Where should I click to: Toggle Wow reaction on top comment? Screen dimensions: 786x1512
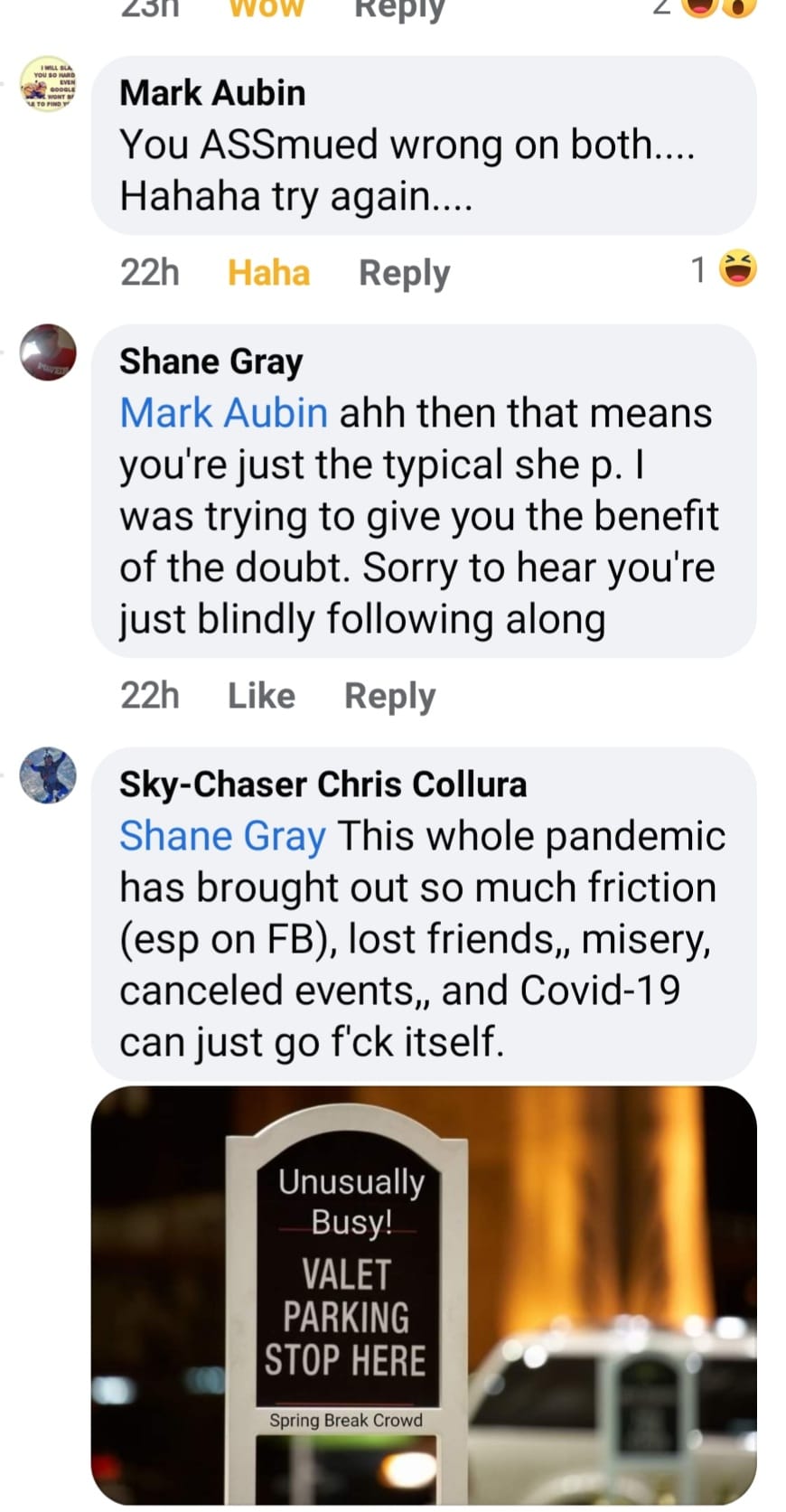pyautogui.click(x=267, y=9)
